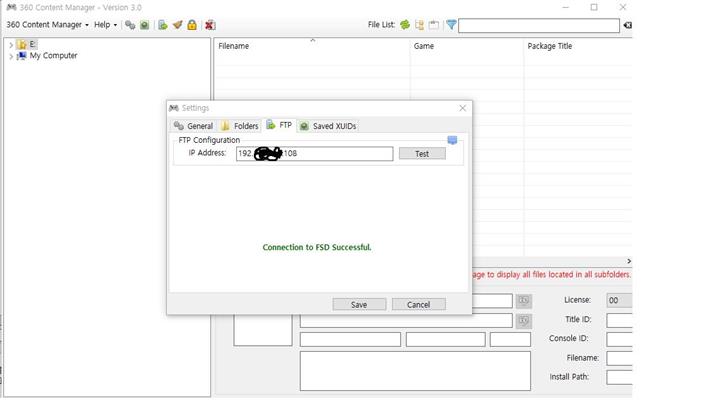Click the blue funnel filter icon
Image resolution: width=727 pixels, height=409 pixels.
[451, 25]
